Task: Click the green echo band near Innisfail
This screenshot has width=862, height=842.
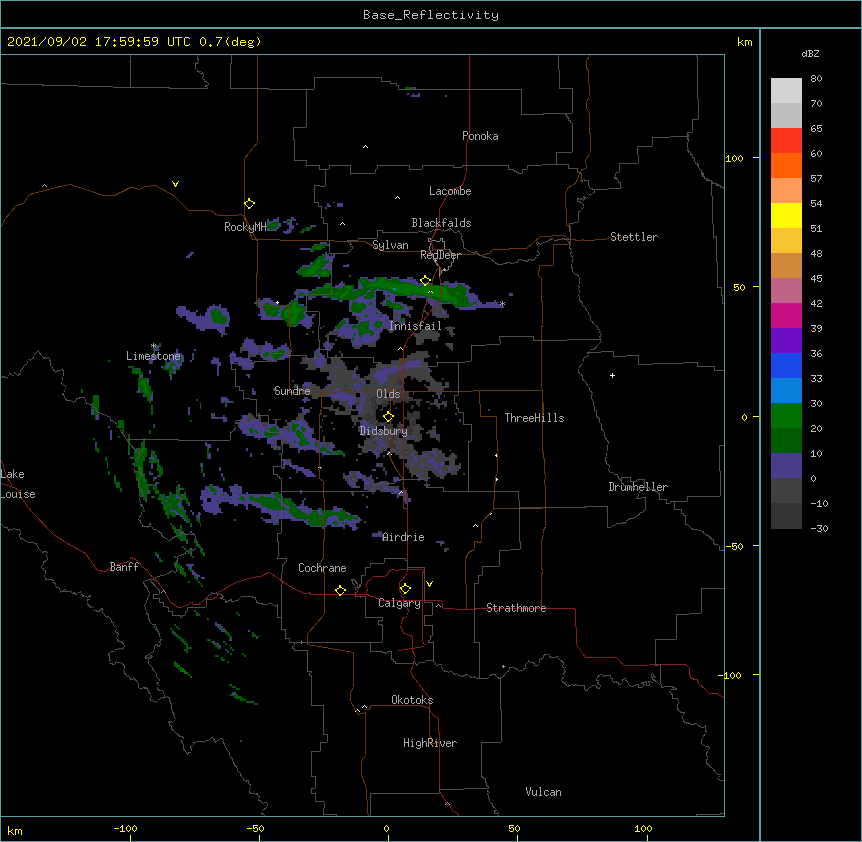Action: click(401, 290)
